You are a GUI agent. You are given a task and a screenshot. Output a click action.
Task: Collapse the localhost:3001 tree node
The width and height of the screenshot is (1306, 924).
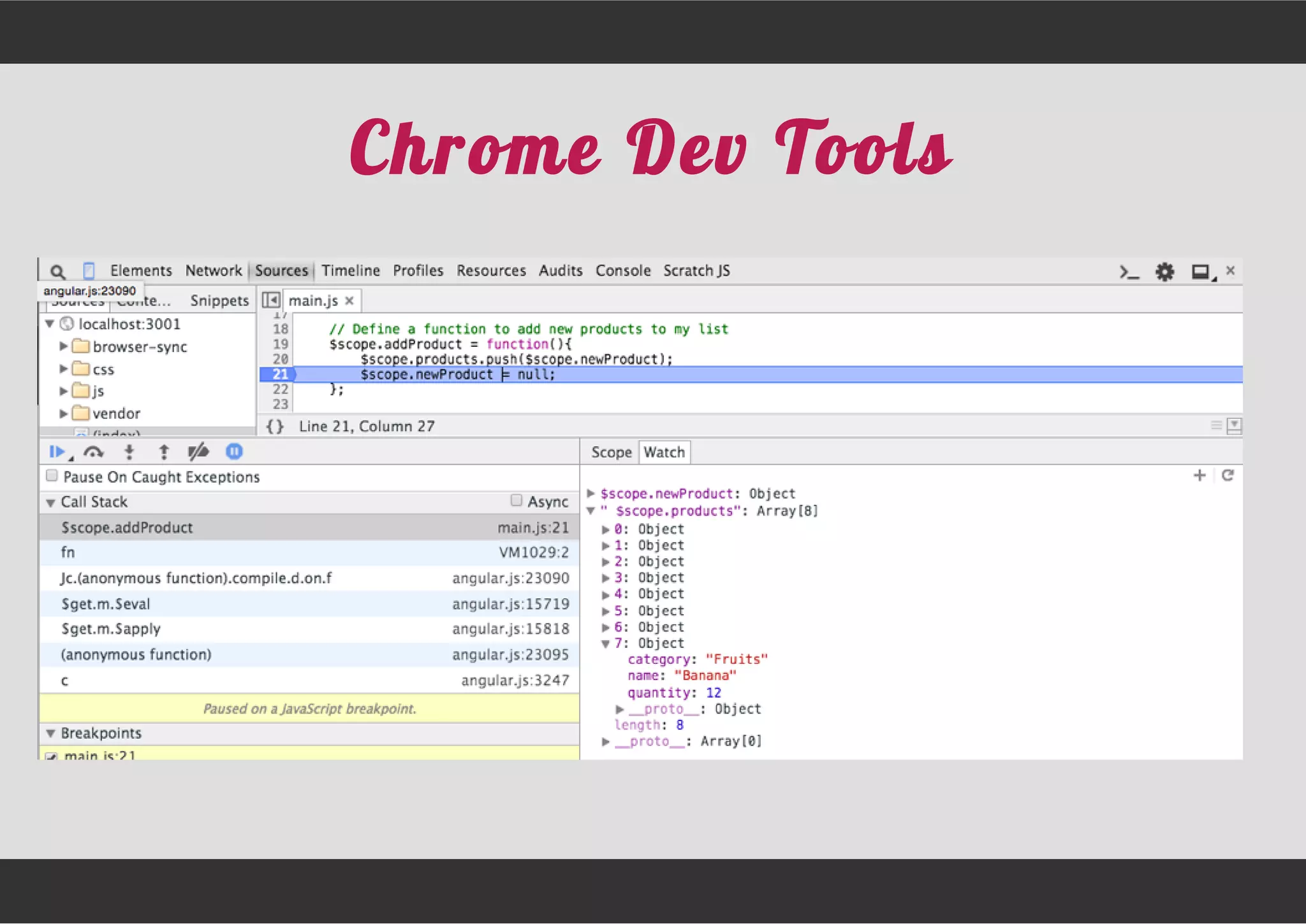pyautogui.click(x=50, y=324)
